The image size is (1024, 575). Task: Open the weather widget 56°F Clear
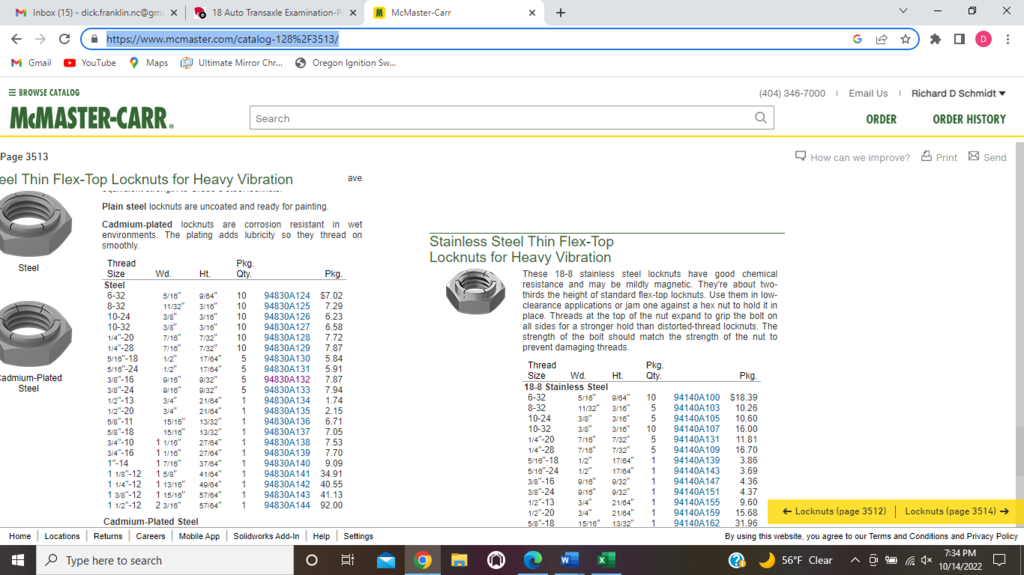pos(795,560)
